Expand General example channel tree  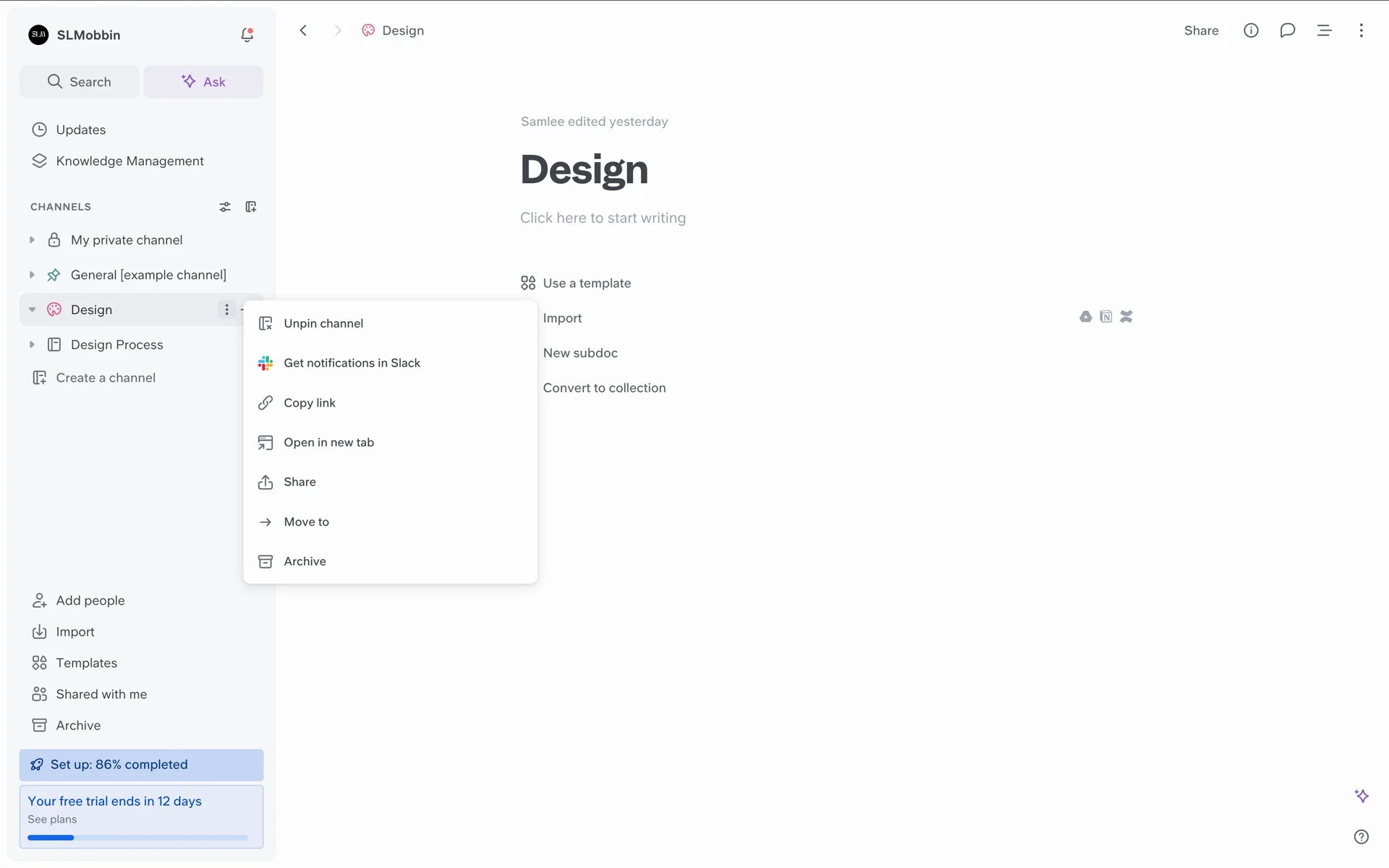pos(32,275)
